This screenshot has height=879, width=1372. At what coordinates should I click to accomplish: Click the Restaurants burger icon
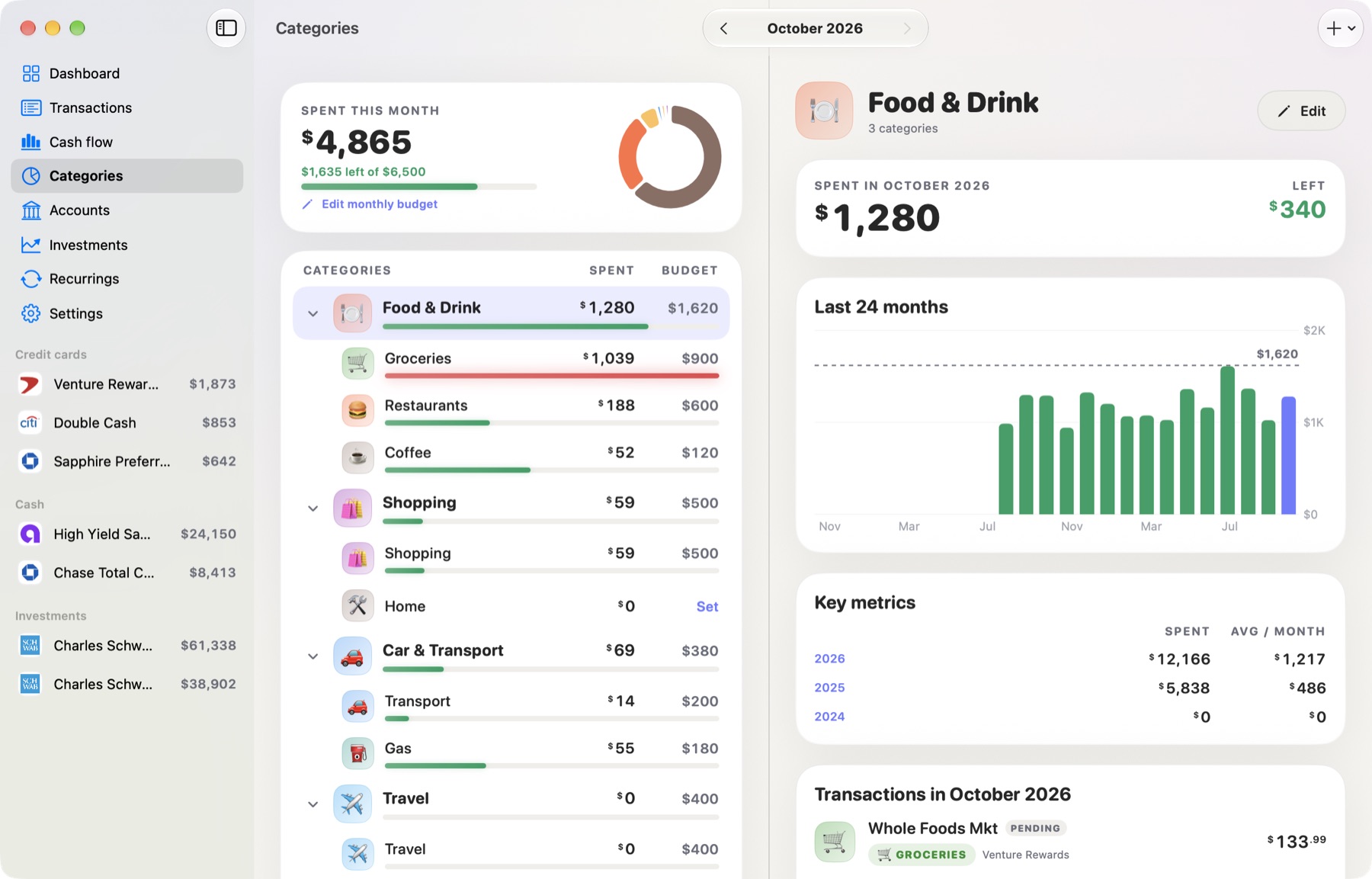click(x=357, y=411)
